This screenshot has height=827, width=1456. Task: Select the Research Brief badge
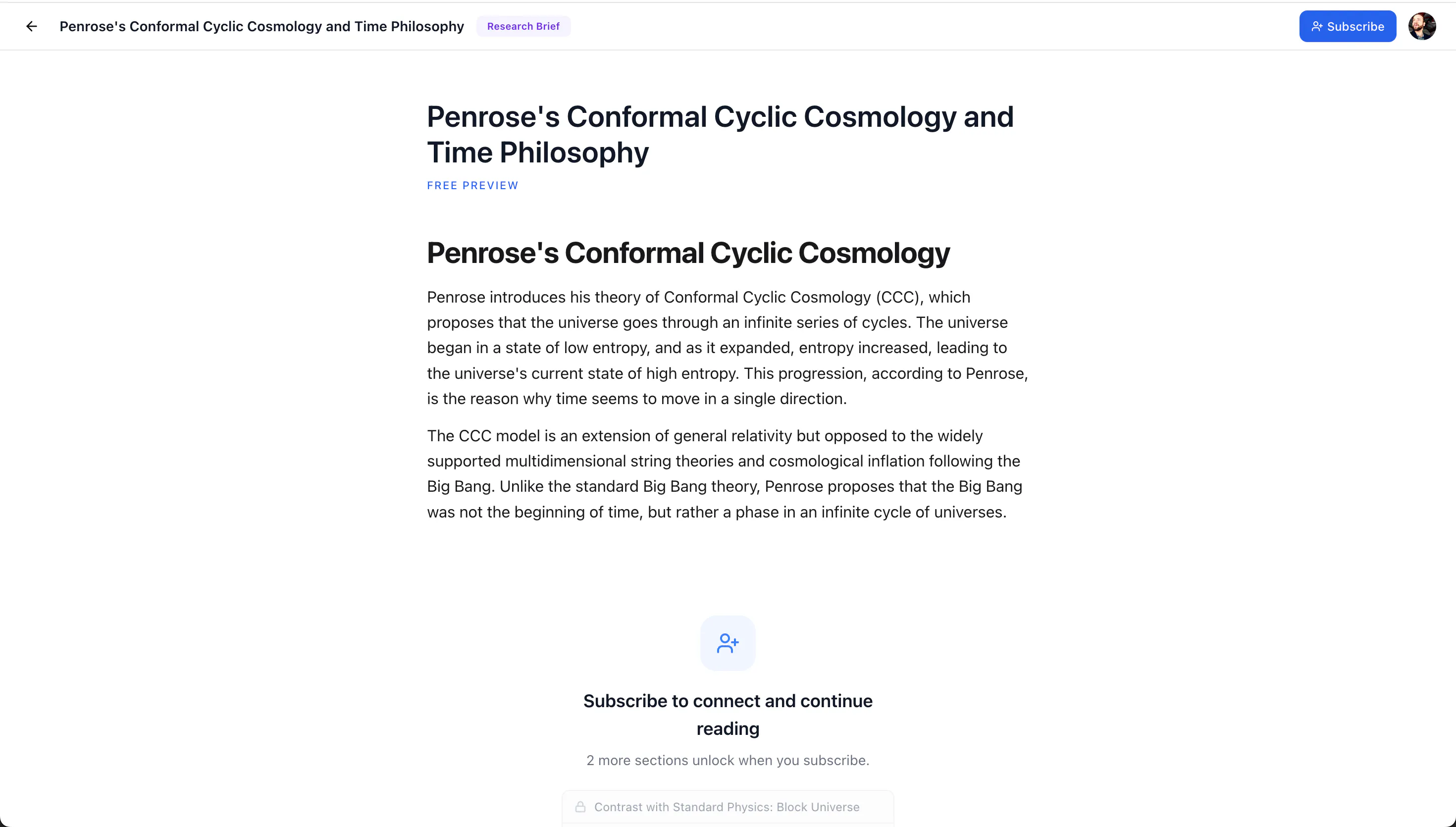[x=523, y=26]
